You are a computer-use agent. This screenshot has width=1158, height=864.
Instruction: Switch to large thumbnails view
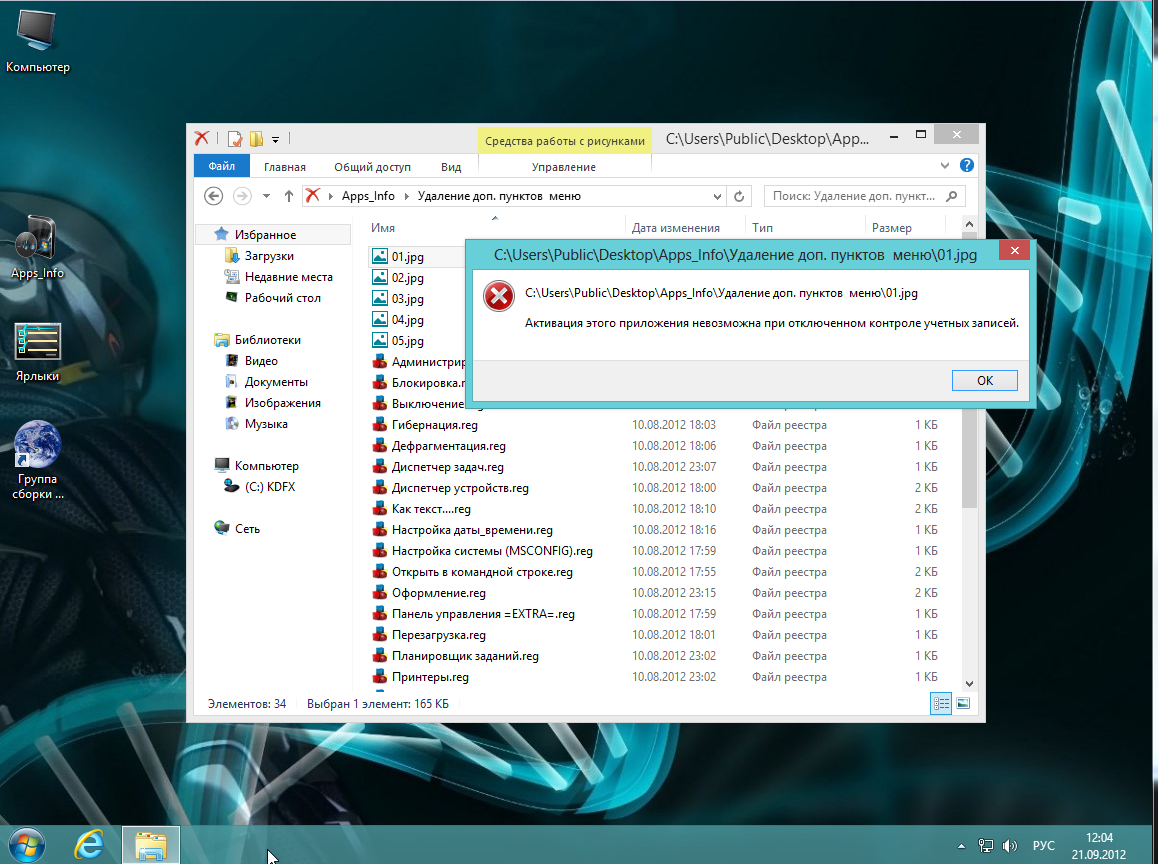click(963, 704)
